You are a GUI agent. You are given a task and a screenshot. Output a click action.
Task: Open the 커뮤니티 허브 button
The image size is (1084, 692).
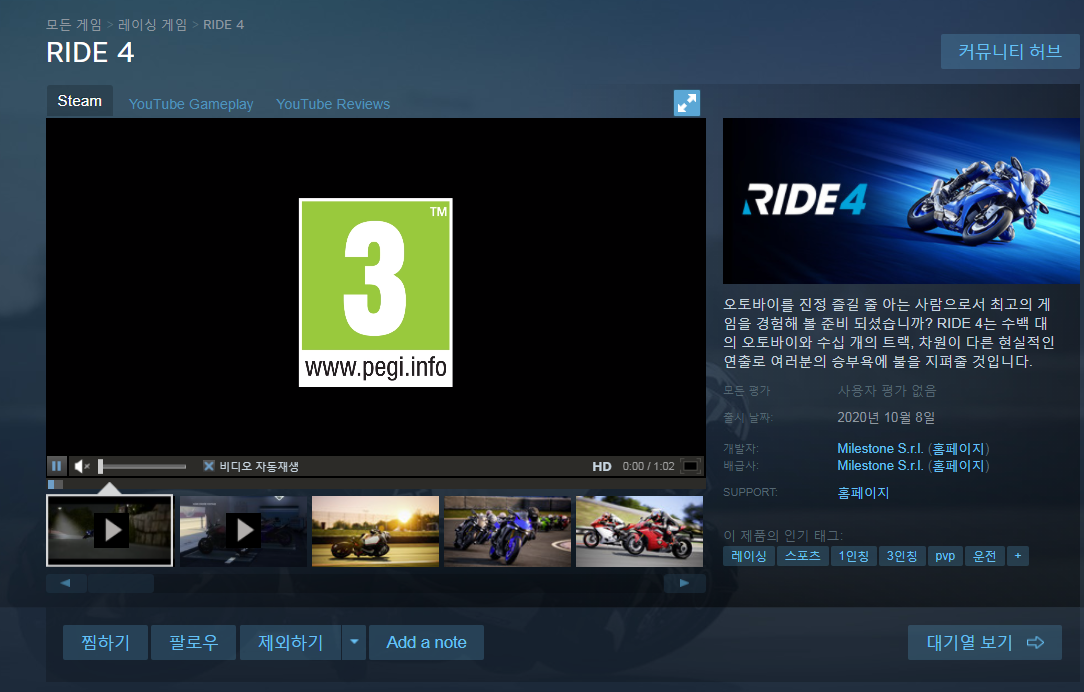coord(1009,51)
